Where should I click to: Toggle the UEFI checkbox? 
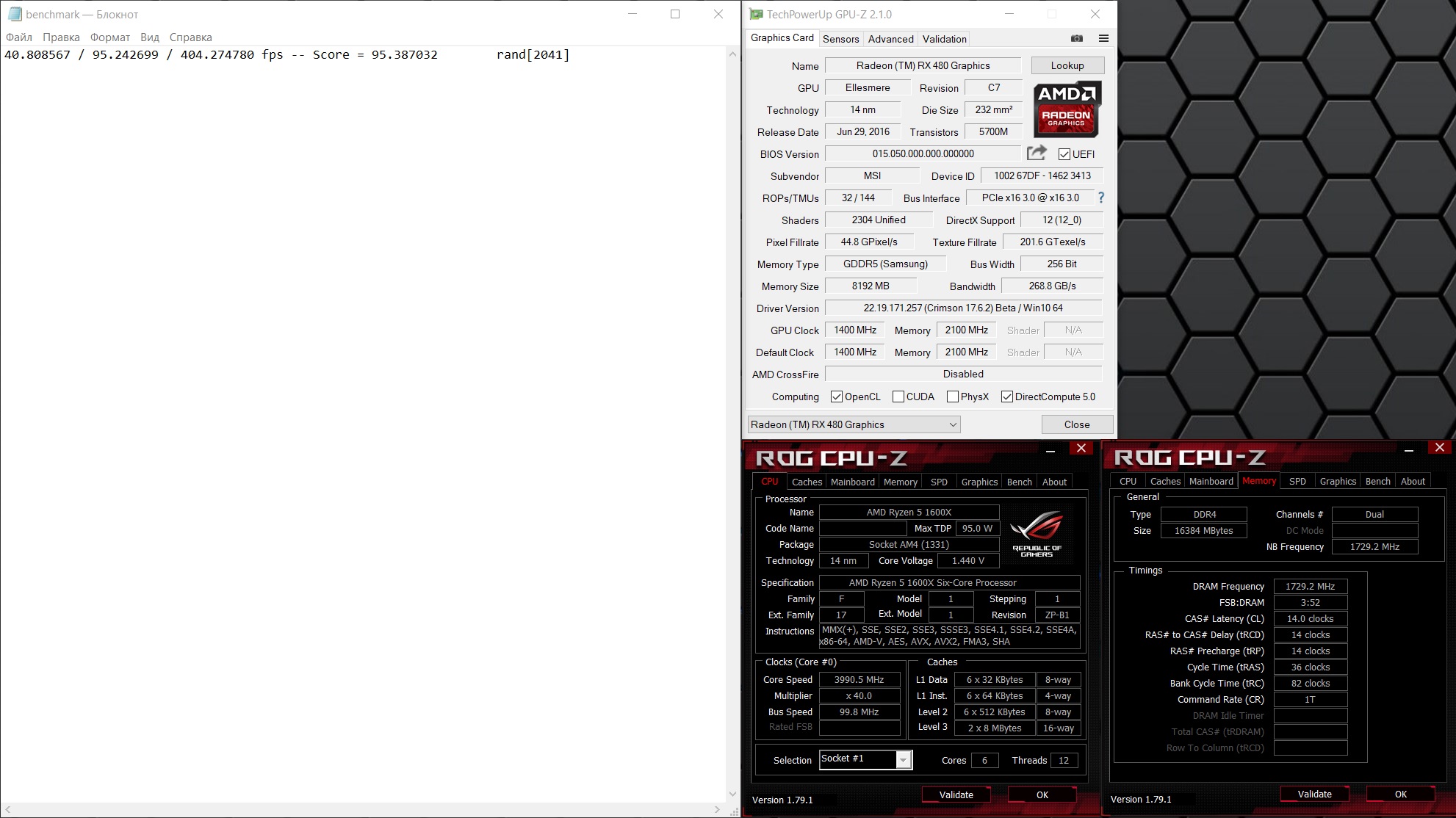[x=1064, y=154]
